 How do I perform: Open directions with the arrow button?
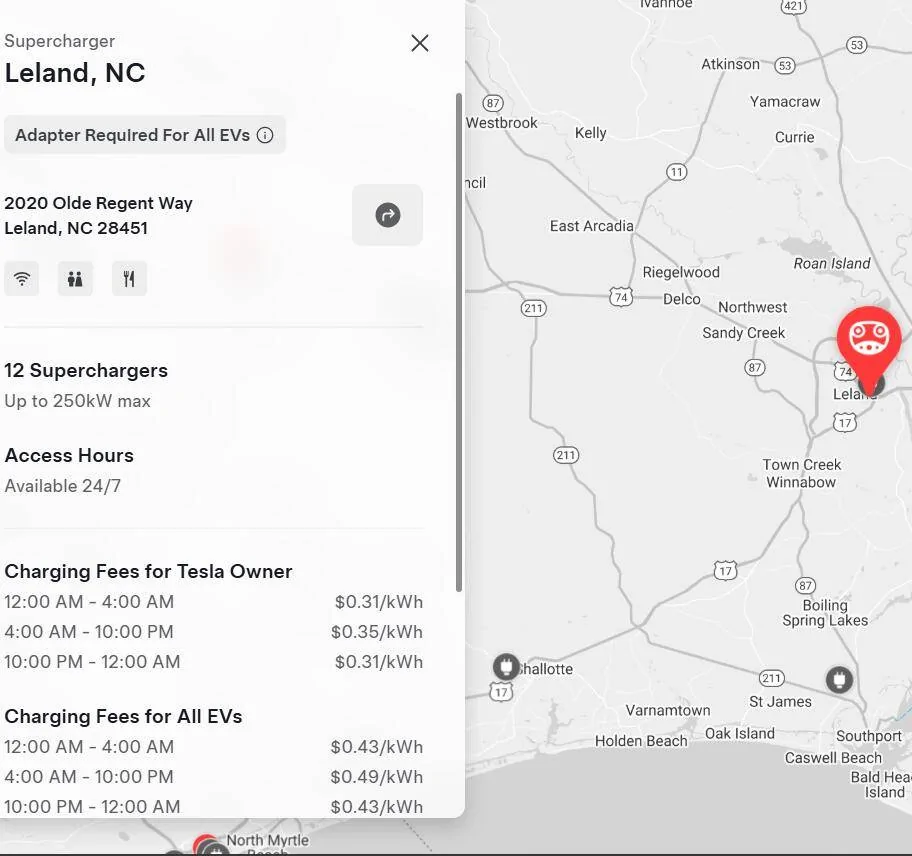click(x=387, y=215)
